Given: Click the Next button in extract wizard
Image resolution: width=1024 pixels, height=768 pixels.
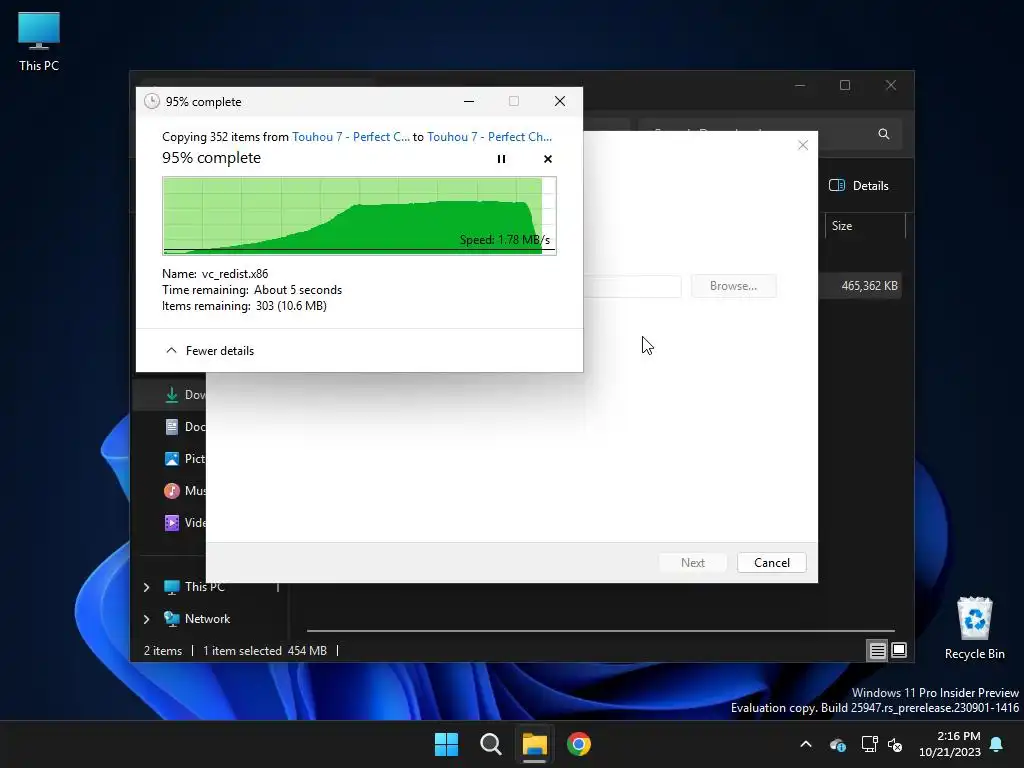Looking at the screenshot, I should click(692, 563).
